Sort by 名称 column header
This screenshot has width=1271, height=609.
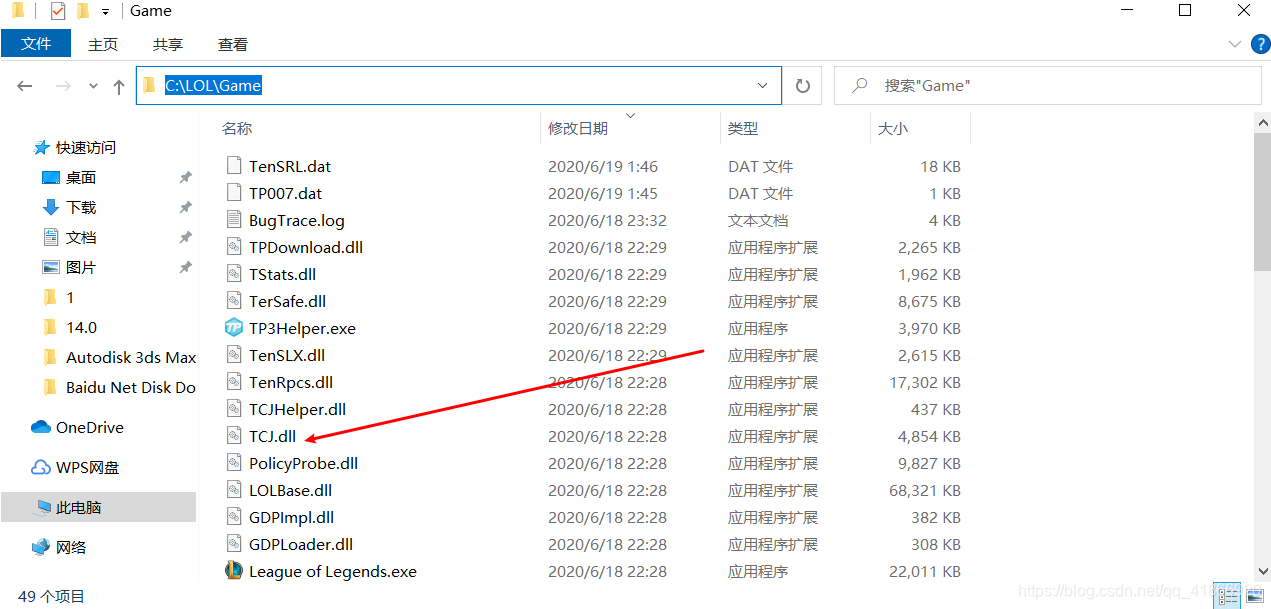point(237,128)
